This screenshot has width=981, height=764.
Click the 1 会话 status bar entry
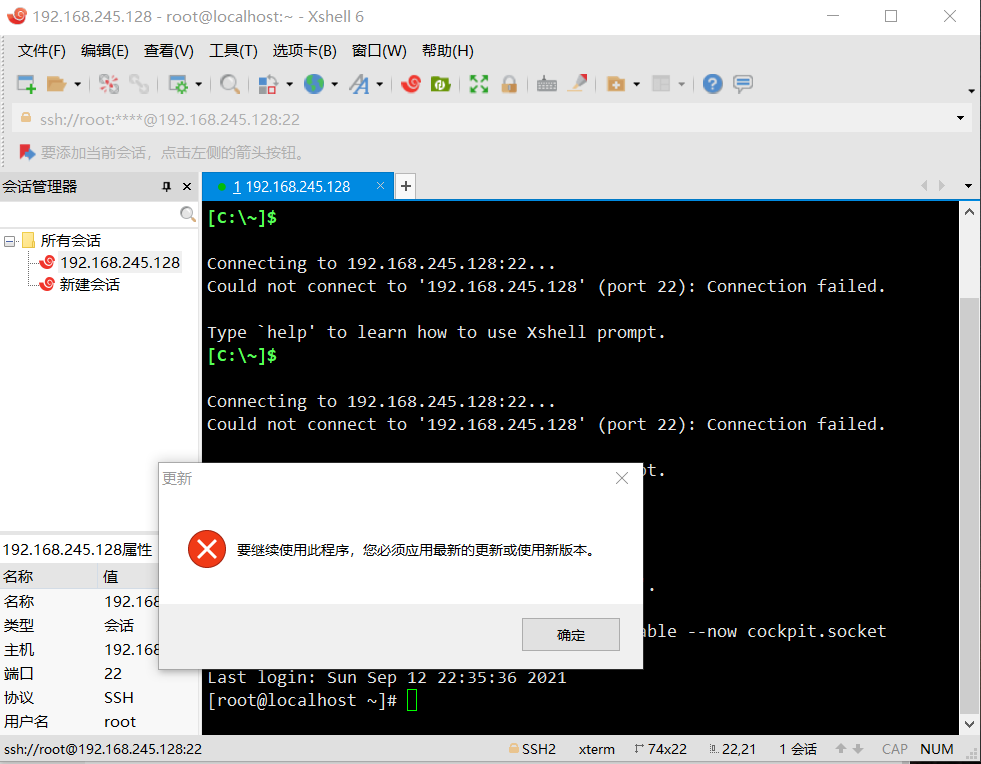[x=798, y=750]
